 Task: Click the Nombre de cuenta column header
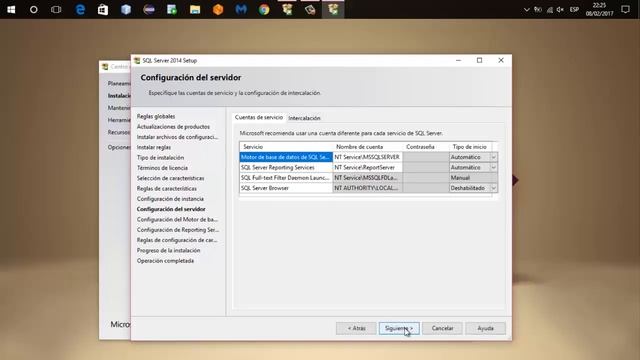click(368, 147)
